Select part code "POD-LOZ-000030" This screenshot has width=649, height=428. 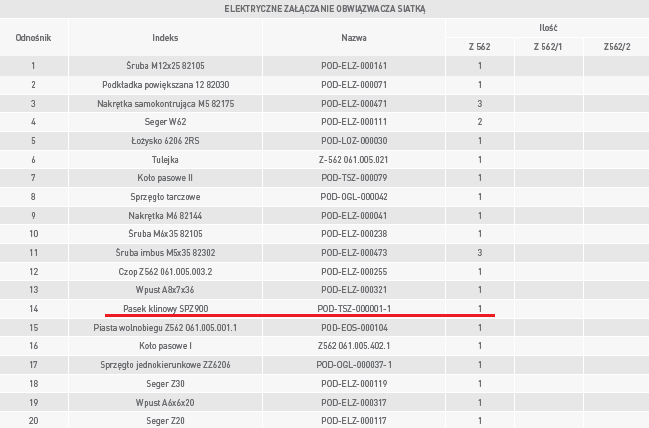[353, 140]
